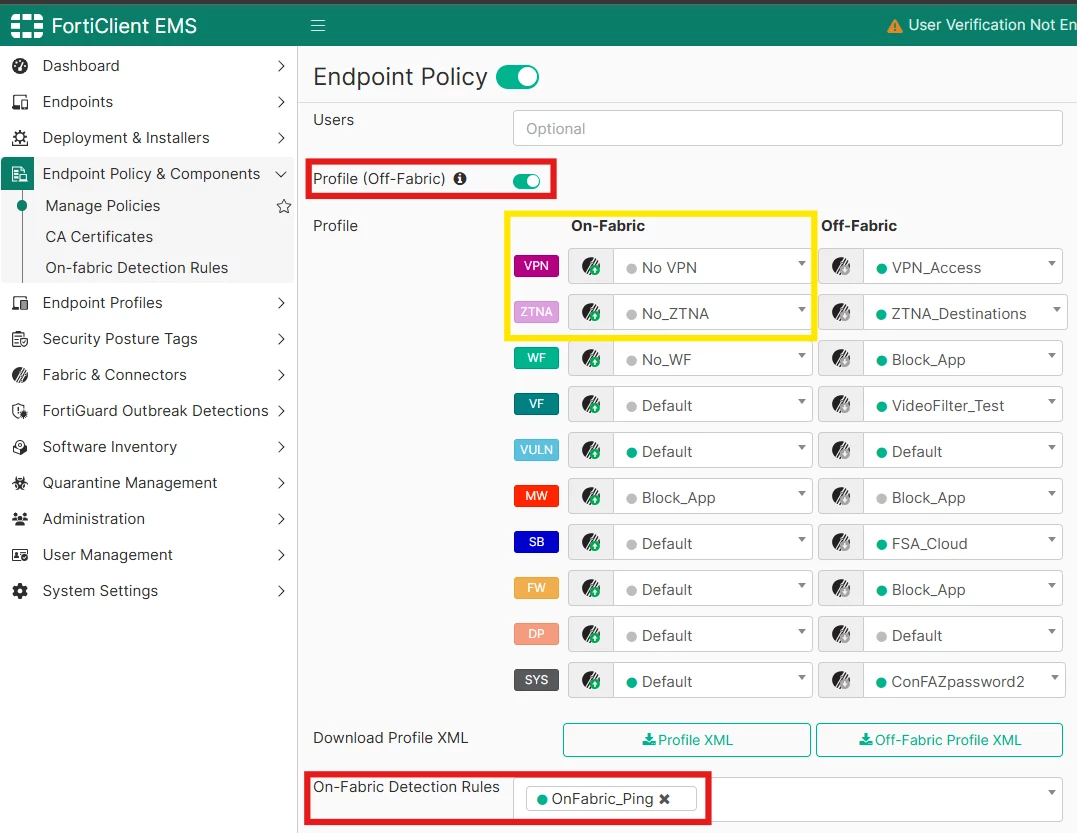Image resolution: width=1077 pixels, height=833 pixels.
Task: Click the Quarantine Management biohazard icon
Action: click(20, 483)
